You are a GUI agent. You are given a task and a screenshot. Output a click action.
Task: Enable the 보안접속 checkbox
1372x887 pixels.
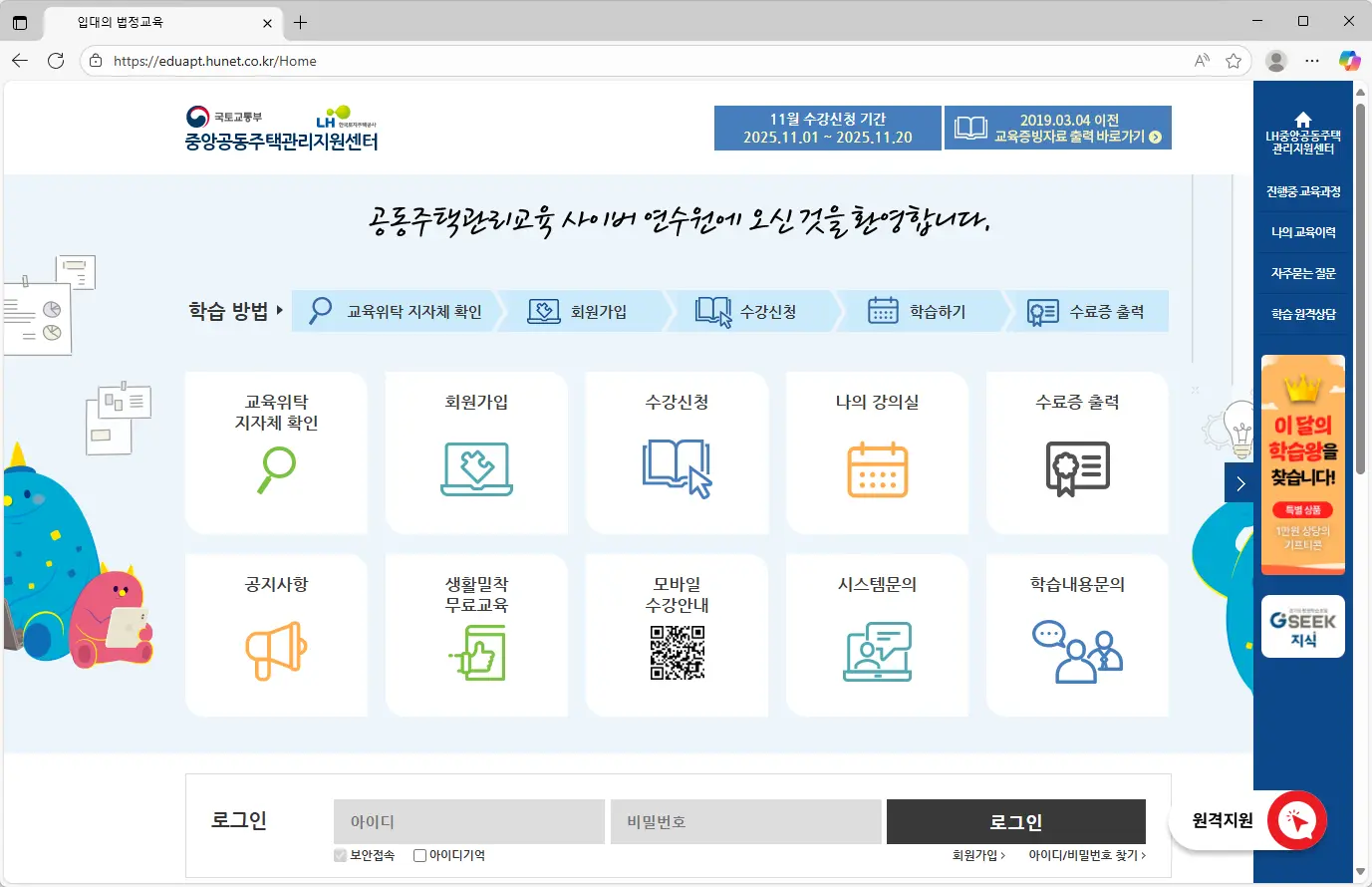[x=340, y=854]
